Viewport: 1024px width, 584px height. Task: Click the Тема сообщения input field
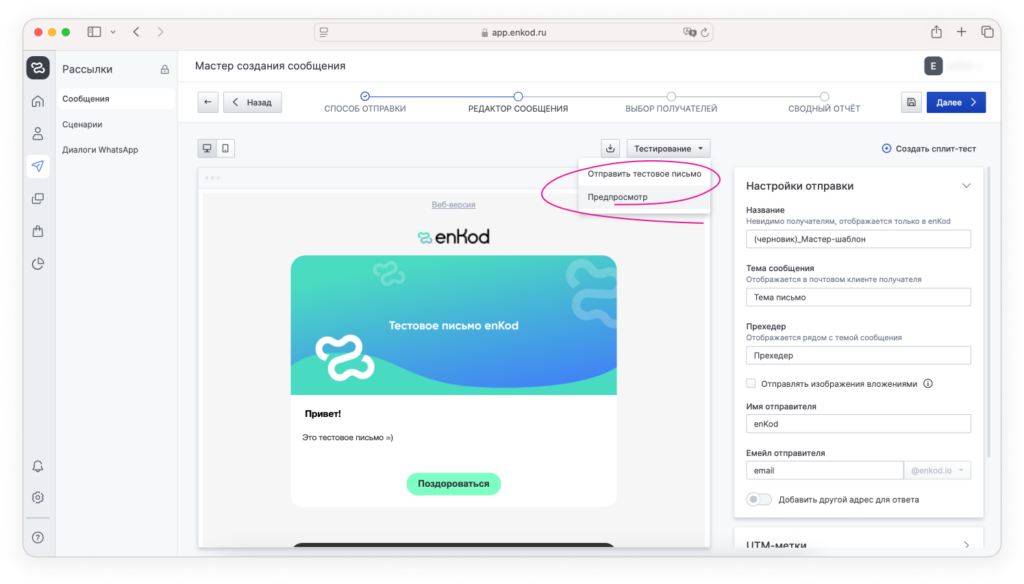click(x=858, y=297)
